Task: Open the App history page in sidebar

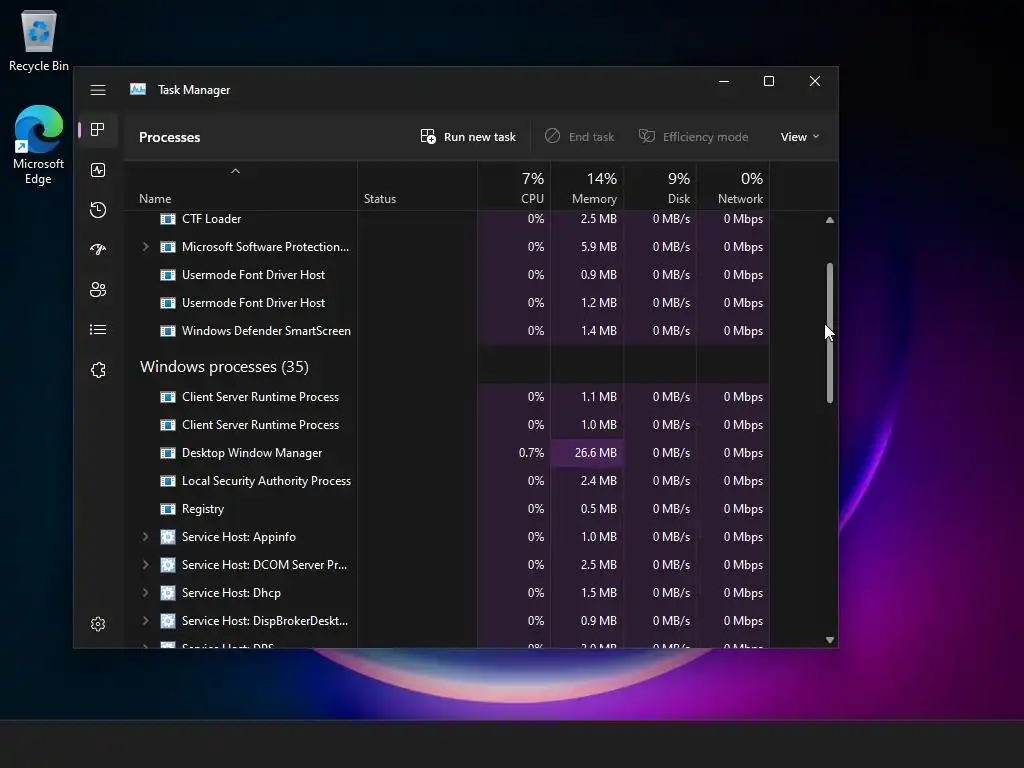Action: pos(98,210)
